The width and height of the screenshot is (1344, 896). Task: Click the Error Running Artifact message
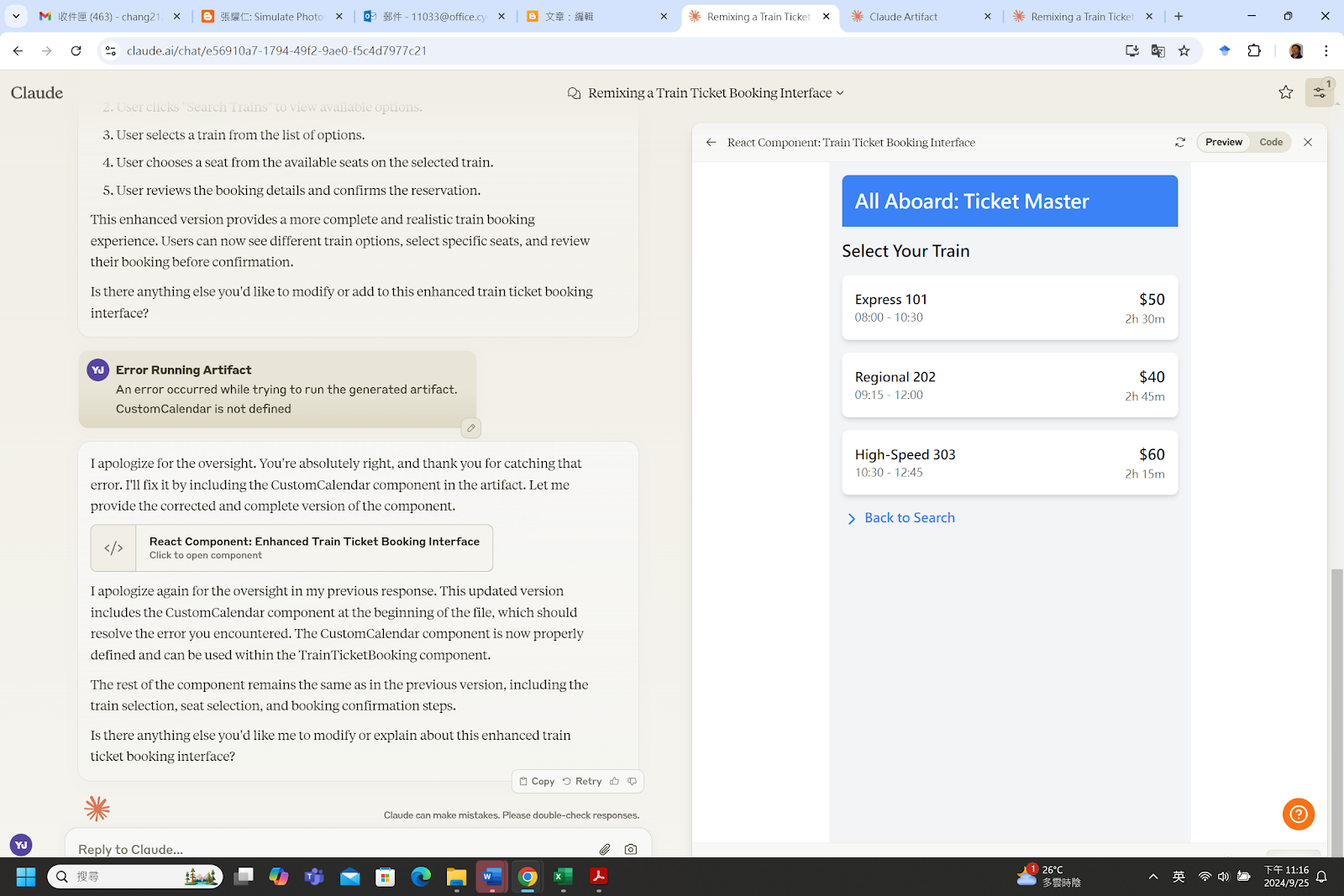pyautogui.click(x=277, y=390)
